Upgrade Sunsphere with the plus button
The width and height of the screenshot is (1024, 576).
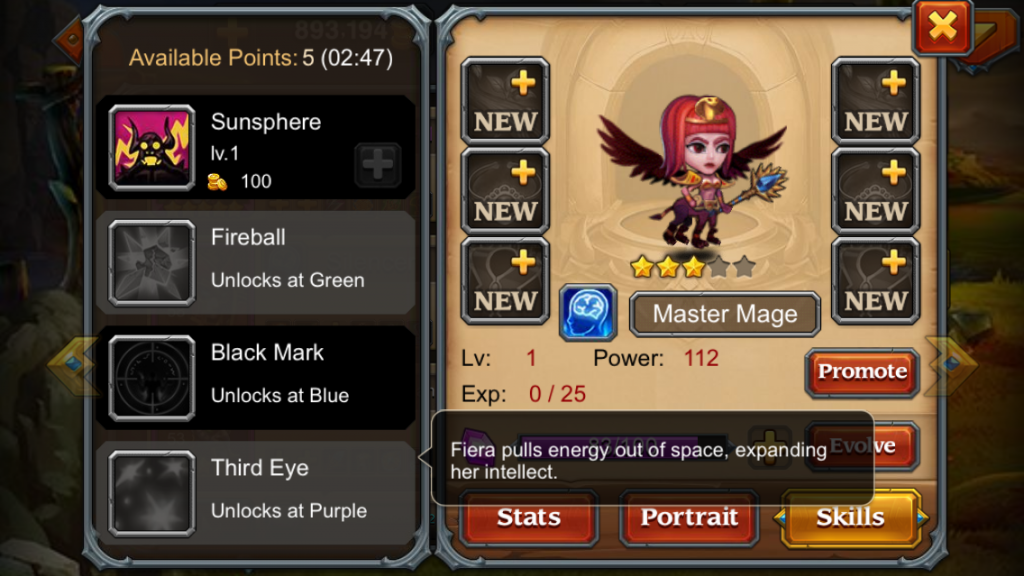[x=377, y=165]
